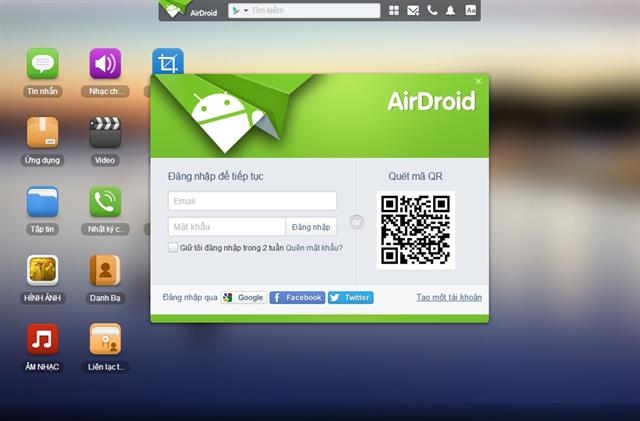Click the AirDroid logo in top toolbar
The image size is (640, 421).
(189, 10)
